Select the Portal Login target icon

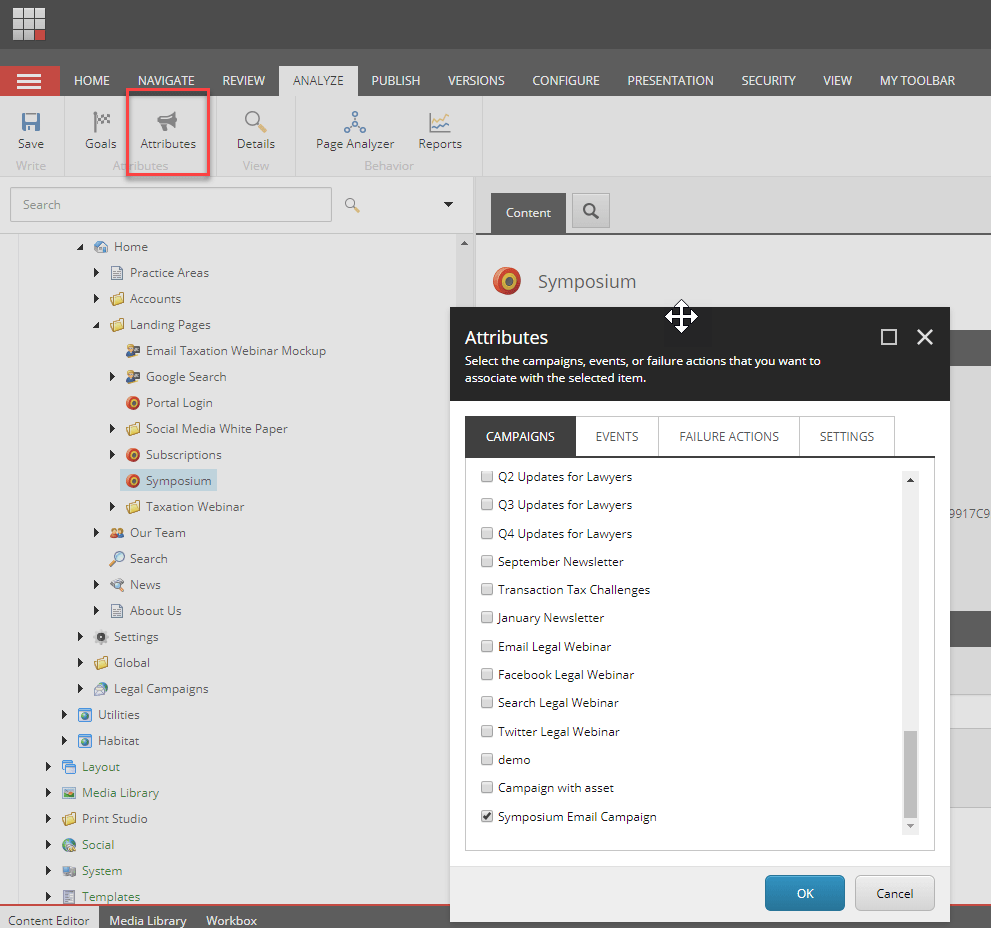pyautogui.click(x=133, y=403)
